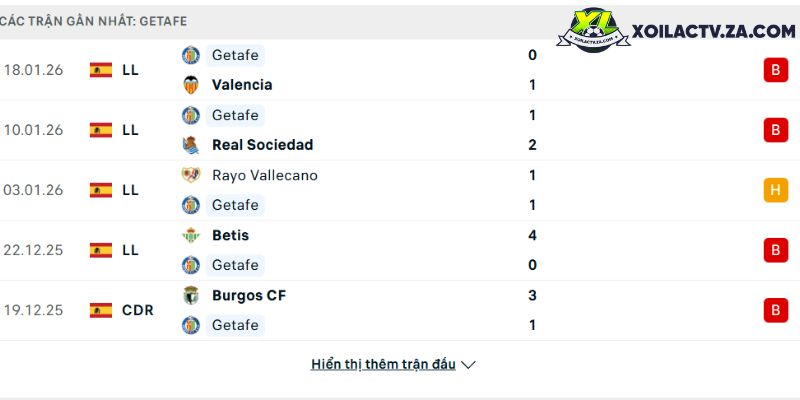Image resolution: width=800 pixels, height=400 pixels.
Task: Click the Valencia club crest icon
Action: click(190, 85)
